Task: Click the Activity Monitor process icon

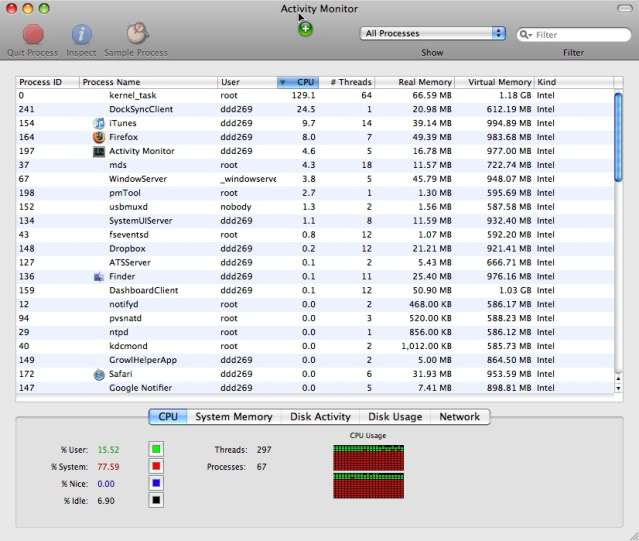Action: 99,151
